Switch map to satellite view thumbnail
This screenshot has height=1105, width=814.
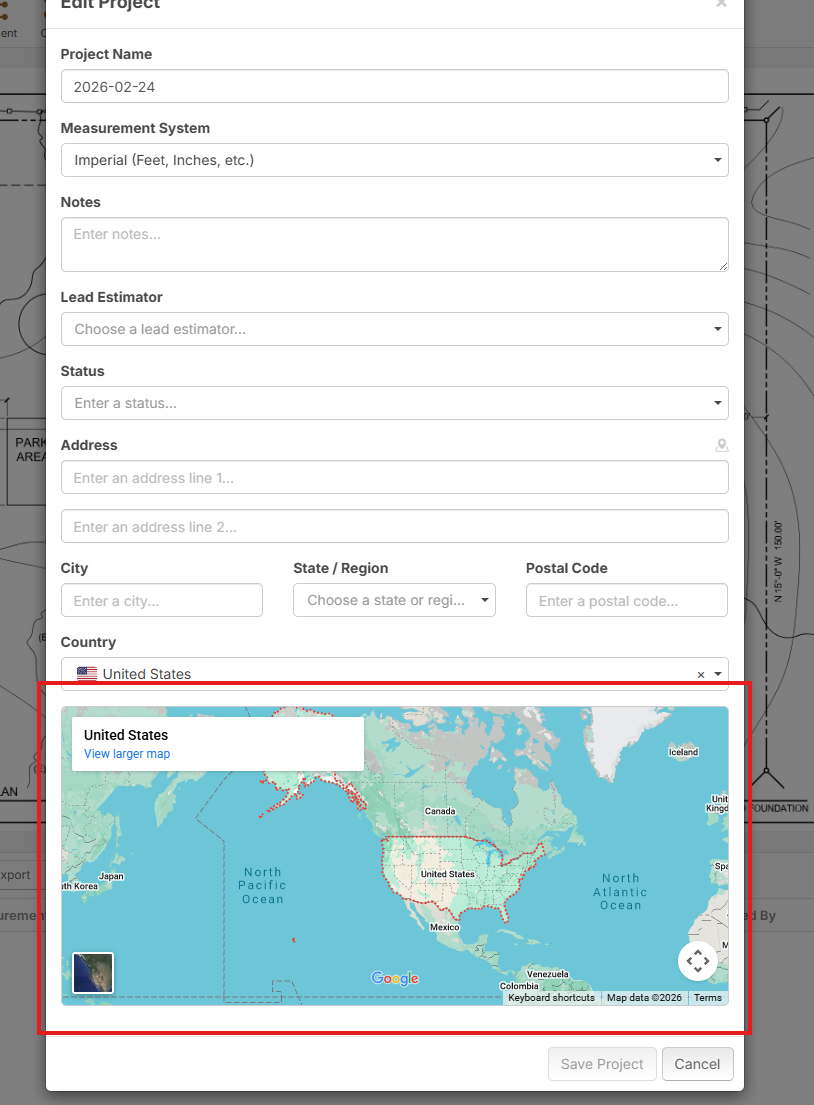(93, 972)
